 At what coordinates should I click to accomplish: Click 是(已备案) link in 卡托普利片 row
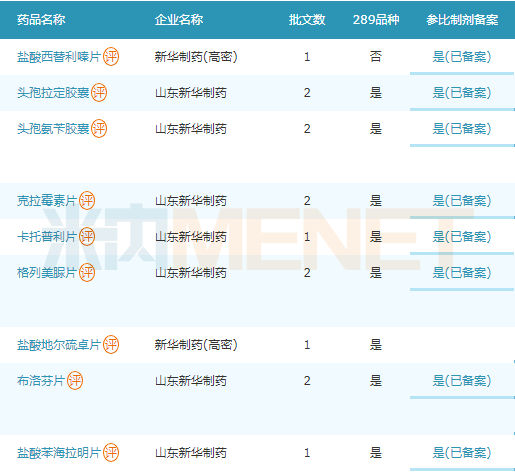coord(462,237)
